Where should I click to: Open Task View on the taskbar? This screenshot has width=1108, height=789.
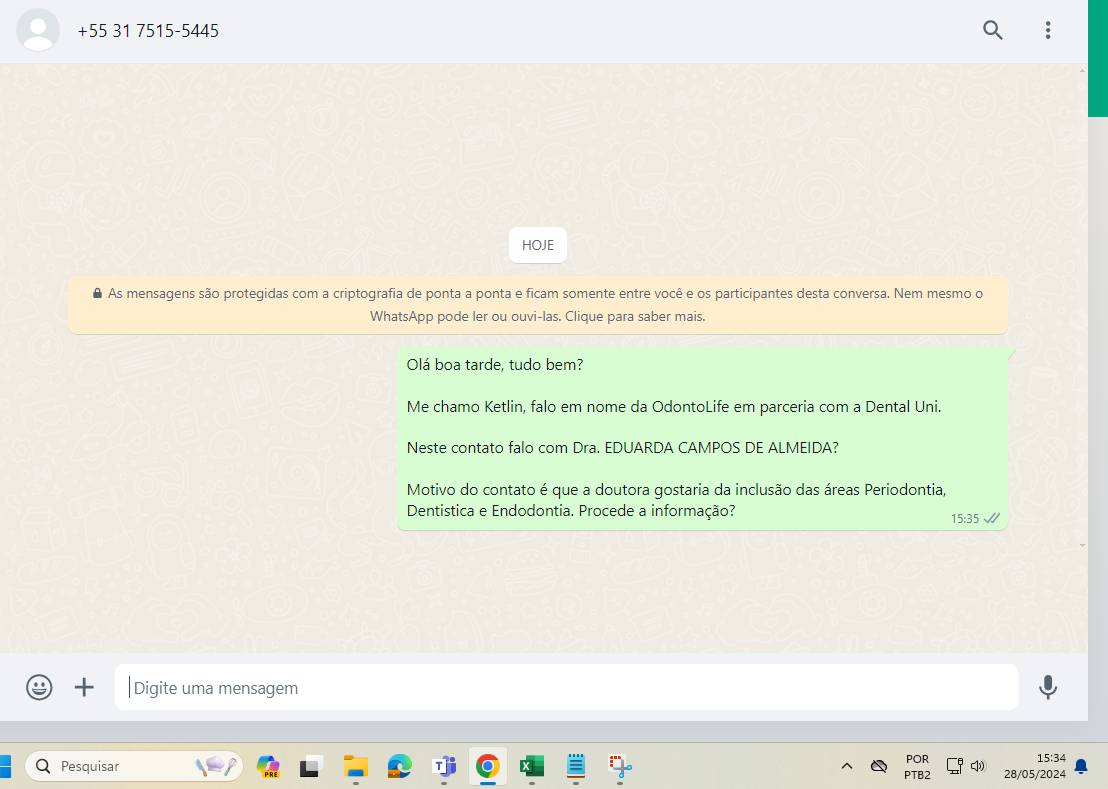point(311,766)
